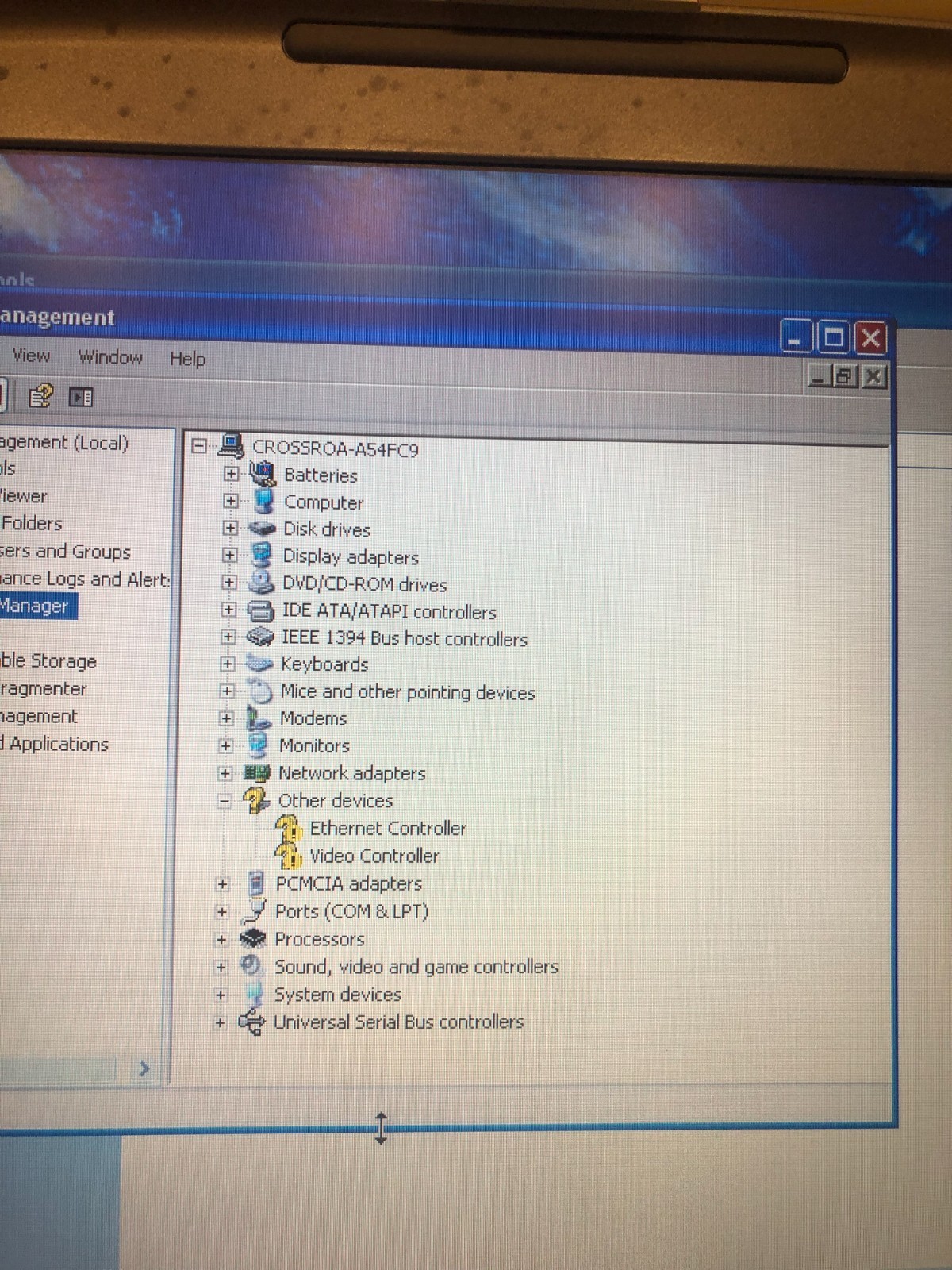Click the Other devices question mark icon

tap(256, 799)
